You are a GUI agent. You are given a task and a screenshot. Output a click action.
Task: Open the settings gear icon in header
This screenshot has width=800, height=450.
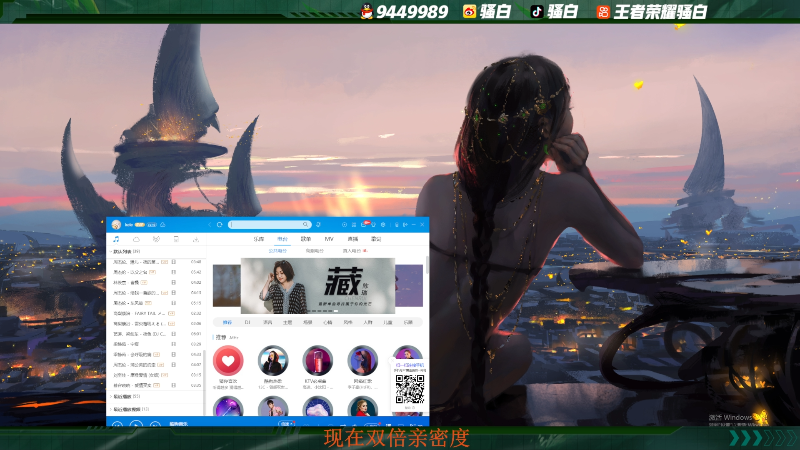[x=383, y=224]
